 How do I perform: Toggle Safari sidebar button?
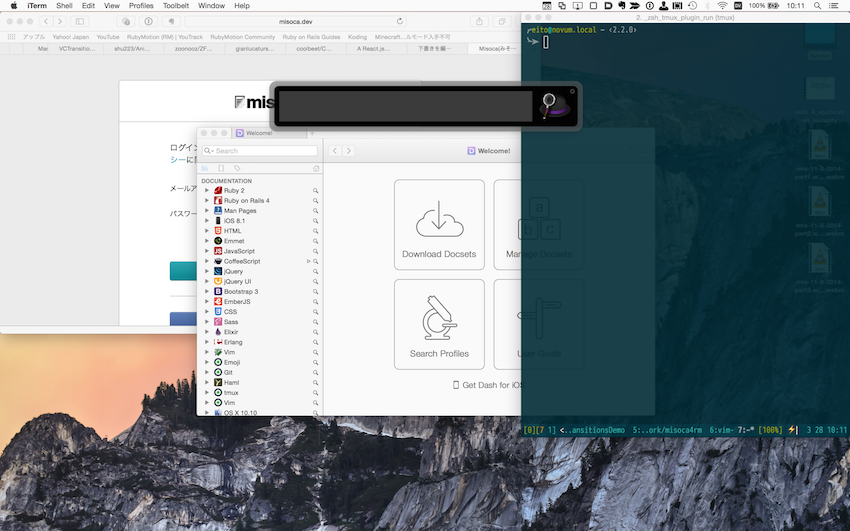(x=80, y=22)
